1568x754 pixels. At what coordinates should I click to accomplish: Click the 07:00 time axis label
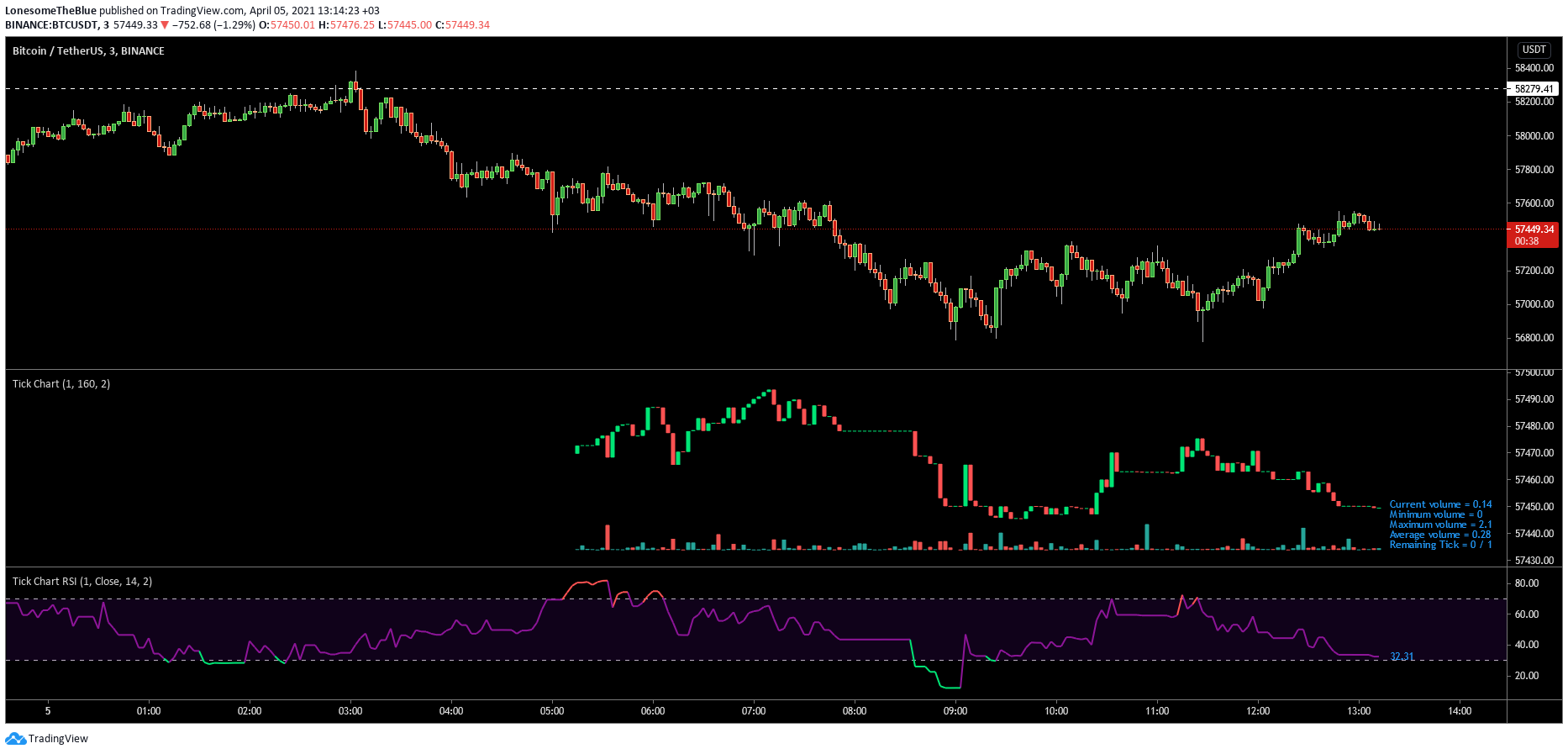754,711
